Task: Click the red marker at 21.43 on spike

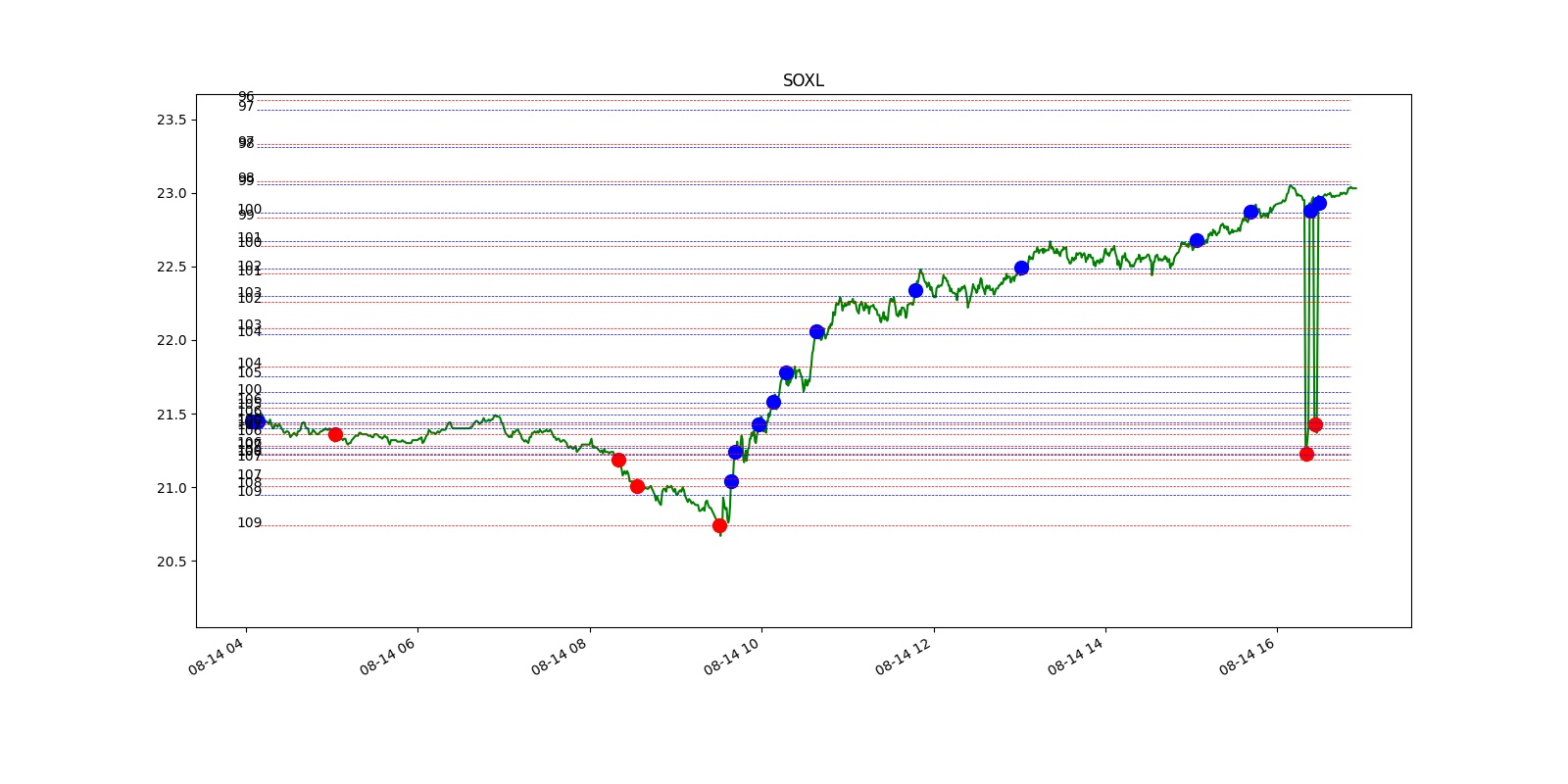Action: pyautogui.click(x=1315, y=424)
